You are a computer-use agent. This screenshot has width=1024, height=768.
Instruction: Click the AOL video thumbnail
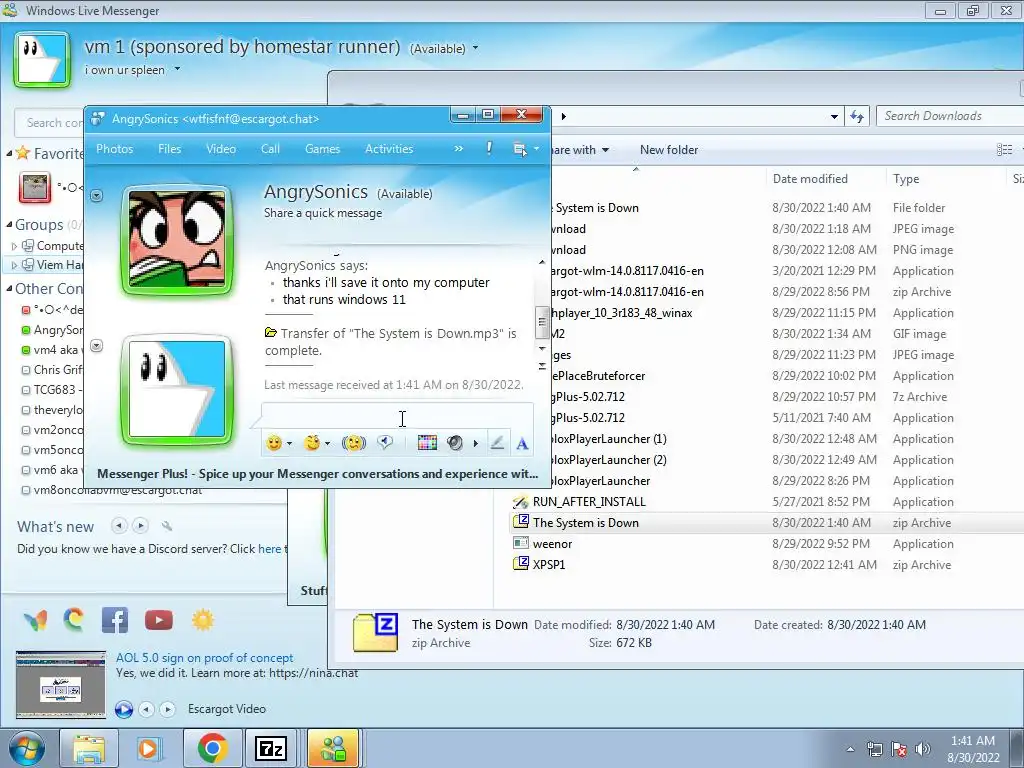tap(61, 684)
